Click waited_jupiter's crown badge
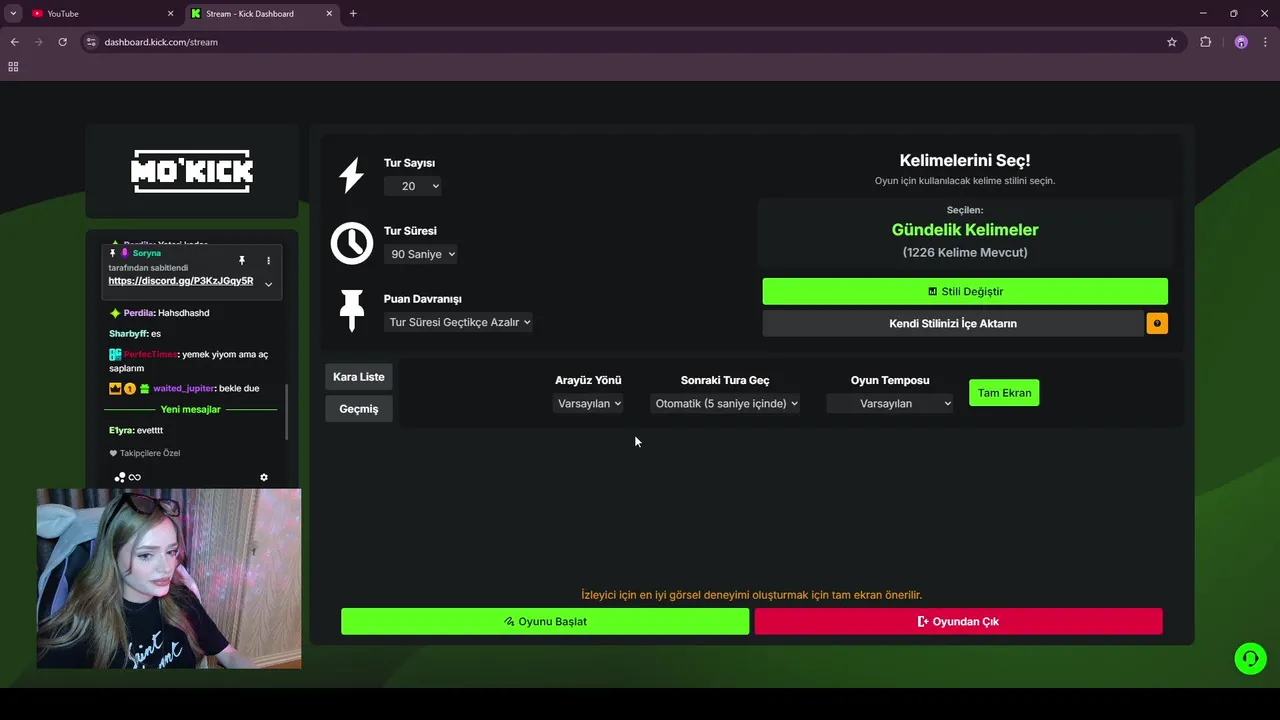 pyautogui.click(x=115, y=388)
